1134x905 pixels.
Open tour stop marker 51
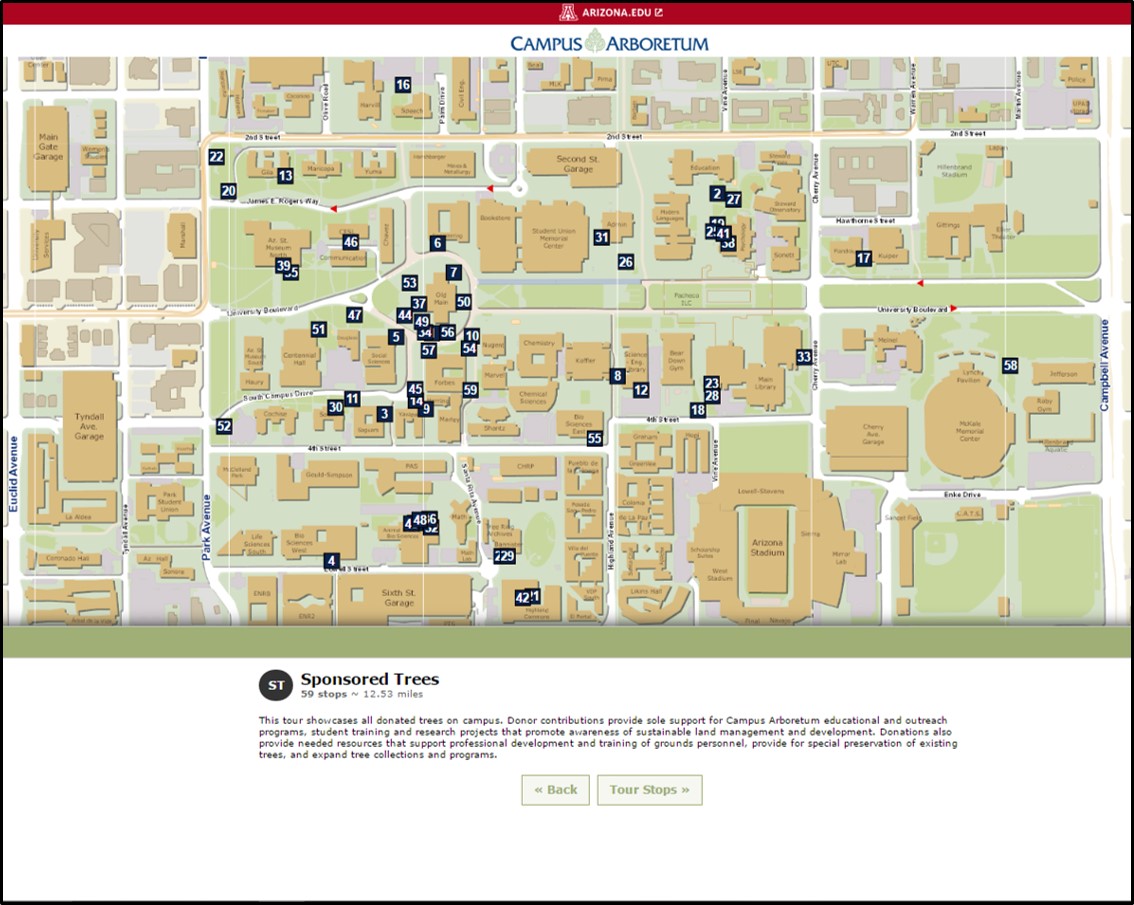tap(319, 330)
